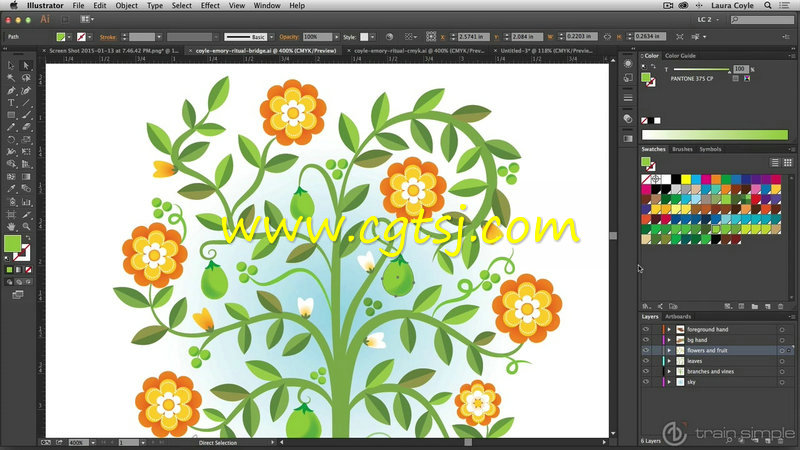The height and width of the screenshot is (450, 800).
Task: Switch swatches to thumbnail grid view
Action: coord(787,162)
